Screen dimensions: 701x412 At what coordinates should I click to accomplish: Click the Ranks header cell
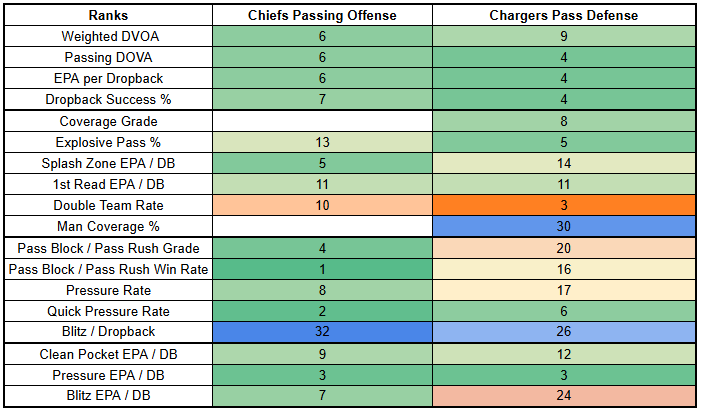coord(108,16)
